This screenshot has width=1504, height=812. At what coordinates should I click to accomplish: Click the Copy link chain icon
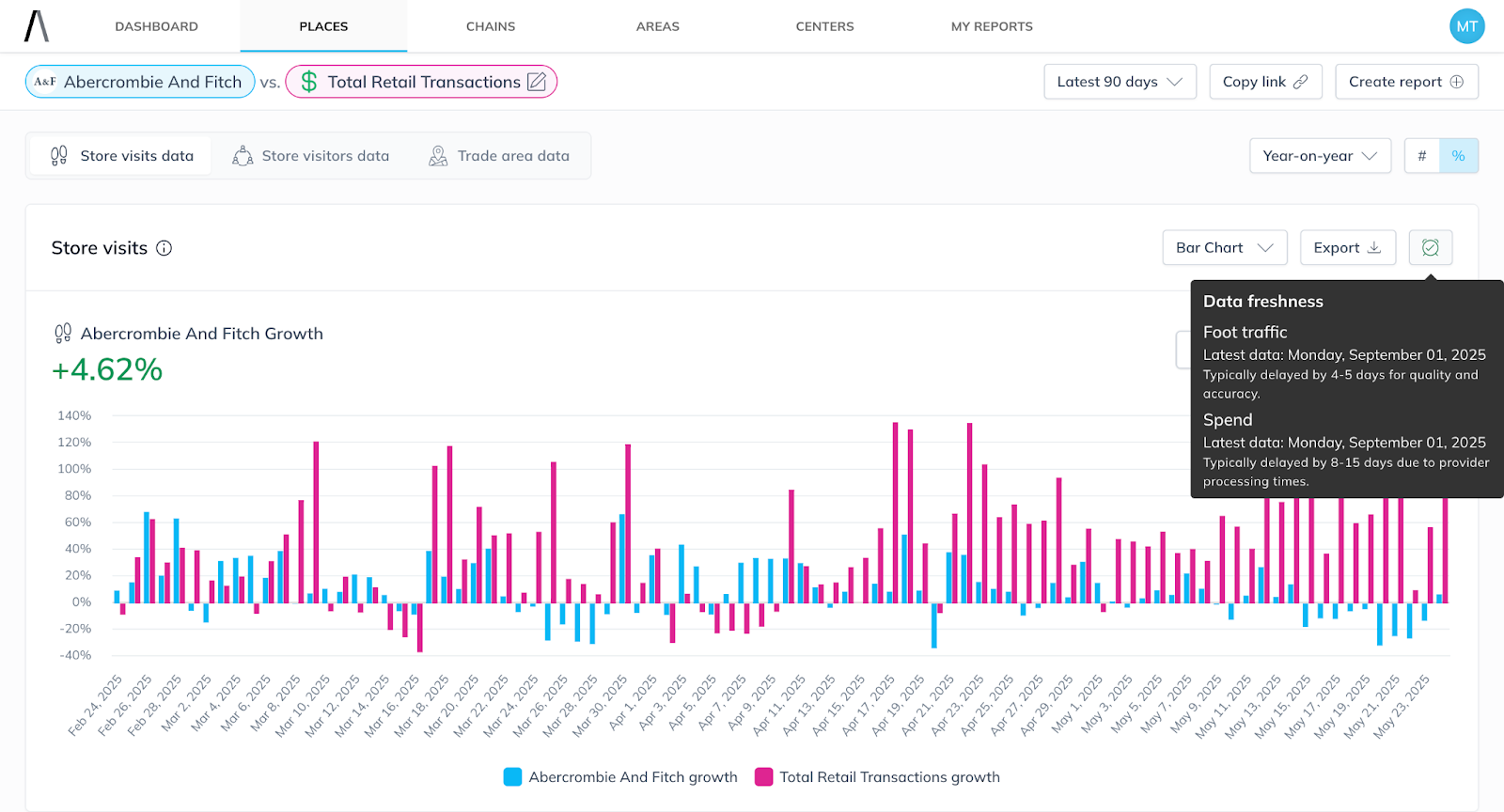click(x=1301, y=82)
